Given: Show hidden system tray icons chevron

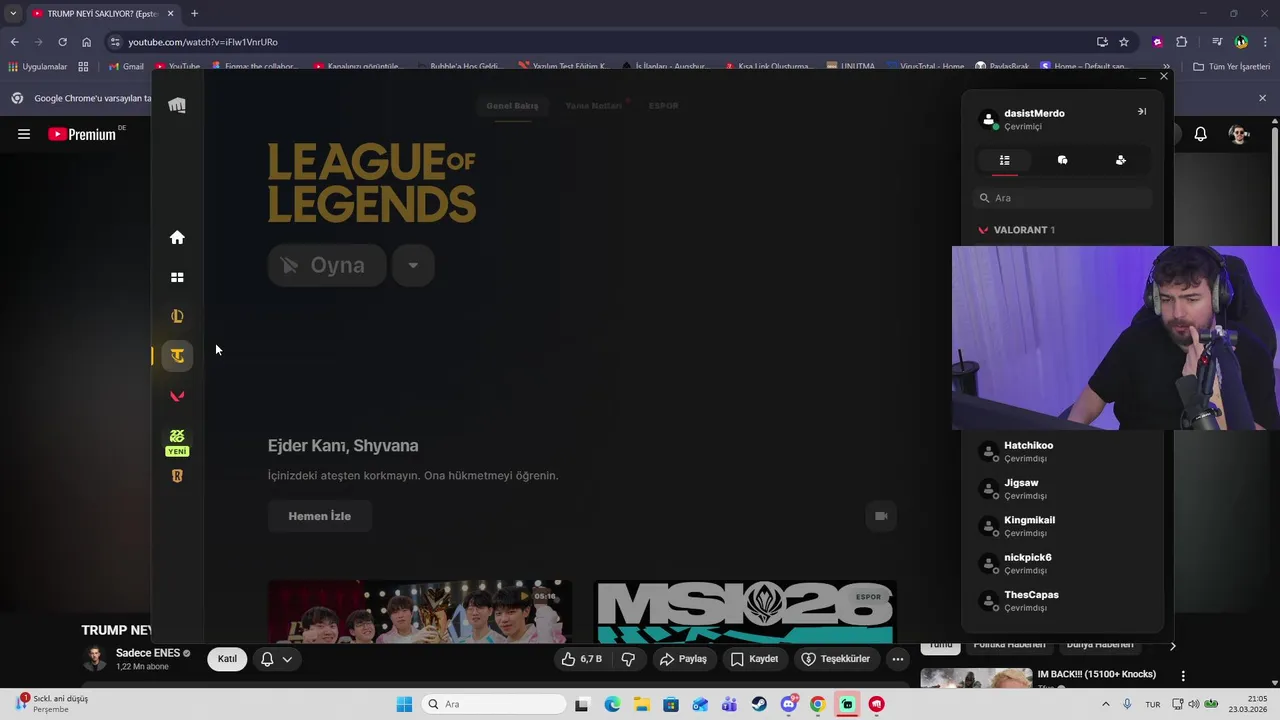Looking at the screenshot, I should 1107,704.
